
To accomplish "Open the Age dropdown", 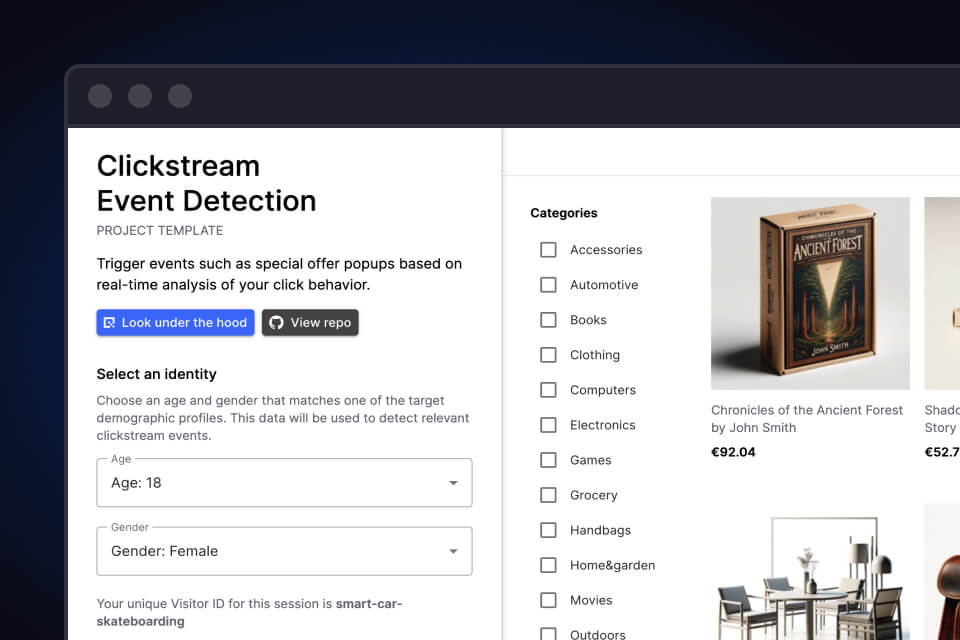I will [x=284, y=483].
